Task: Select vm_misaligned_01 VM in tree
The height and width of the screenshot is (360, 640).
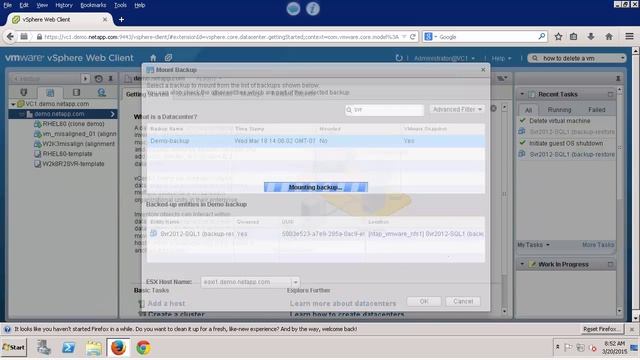Action: (76, 133)
